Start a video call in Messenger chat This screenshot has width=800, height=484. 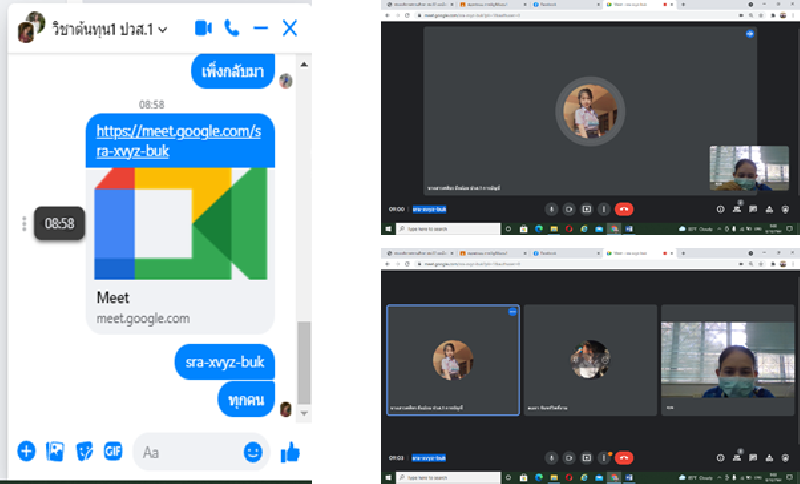[x=204, y=28]
